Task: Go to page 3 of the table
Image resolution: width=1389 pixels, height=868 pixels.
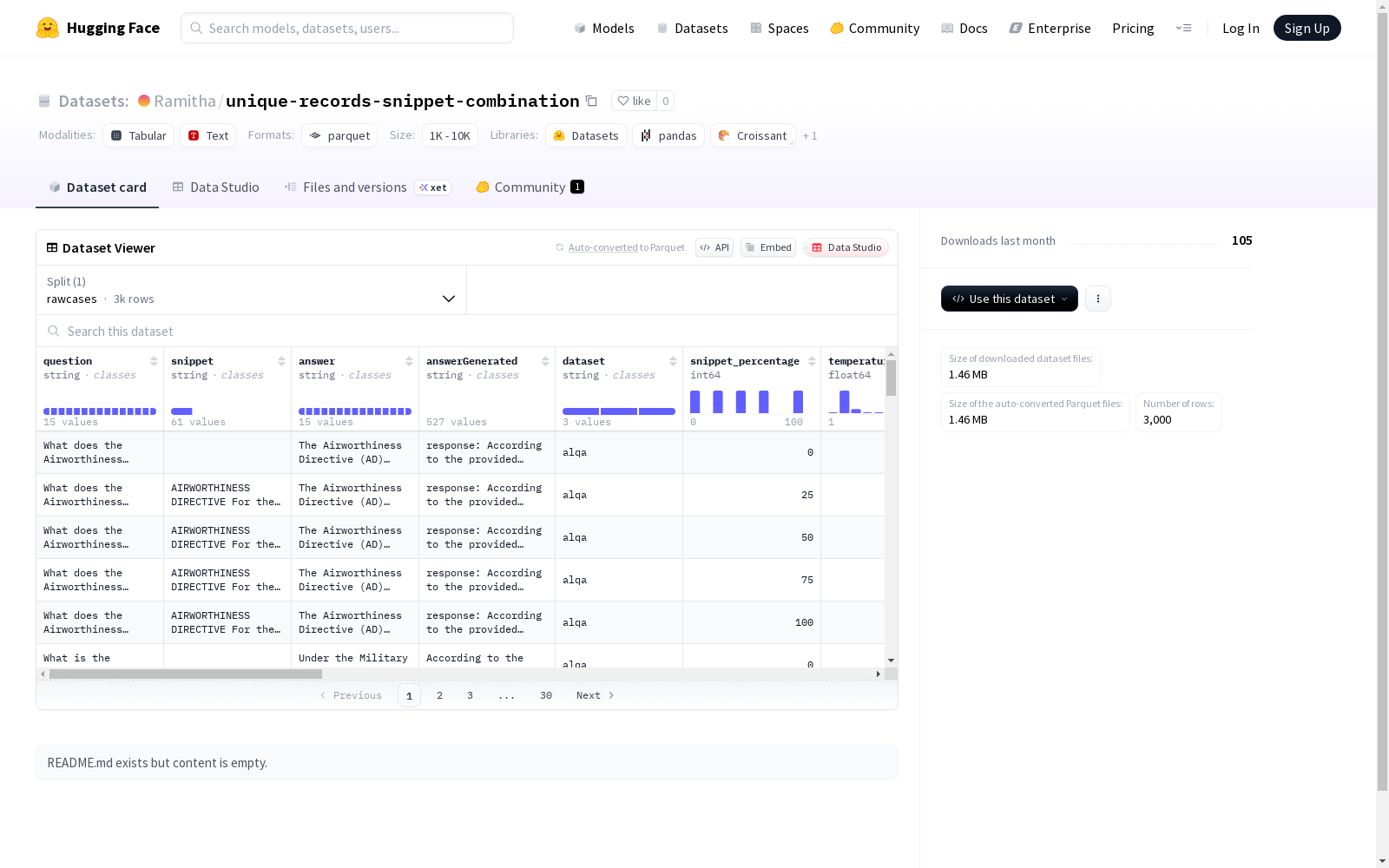Action: point(471,695)
